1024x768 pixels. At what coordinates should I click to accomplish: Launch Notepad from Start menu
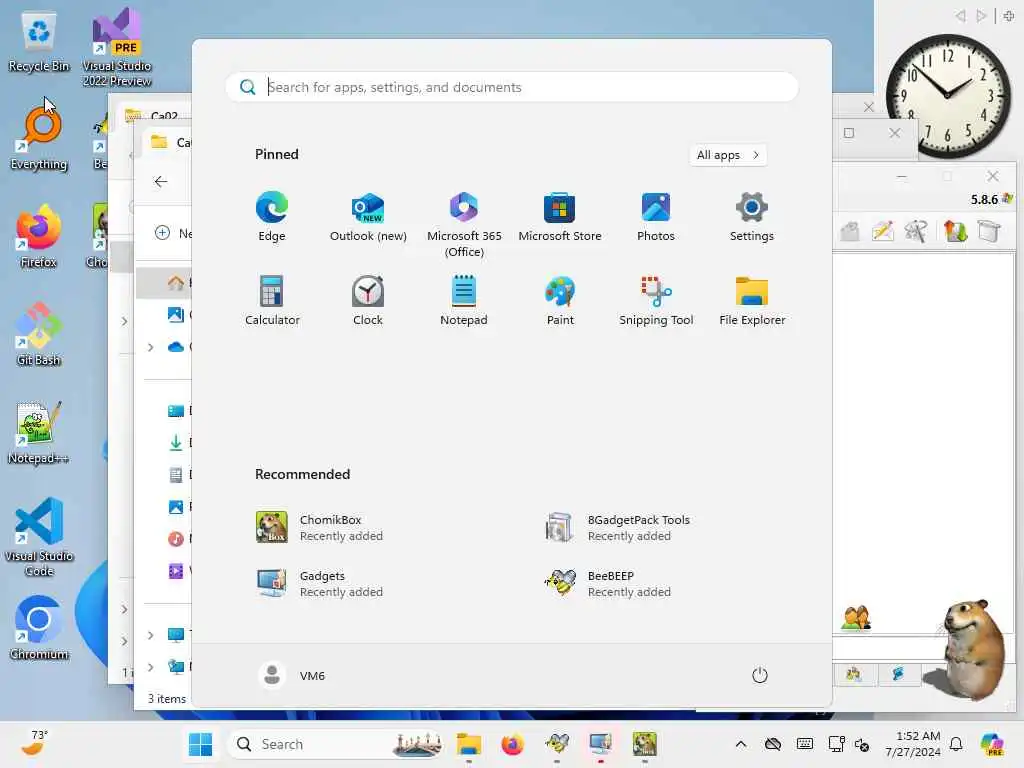pos(464,300)
